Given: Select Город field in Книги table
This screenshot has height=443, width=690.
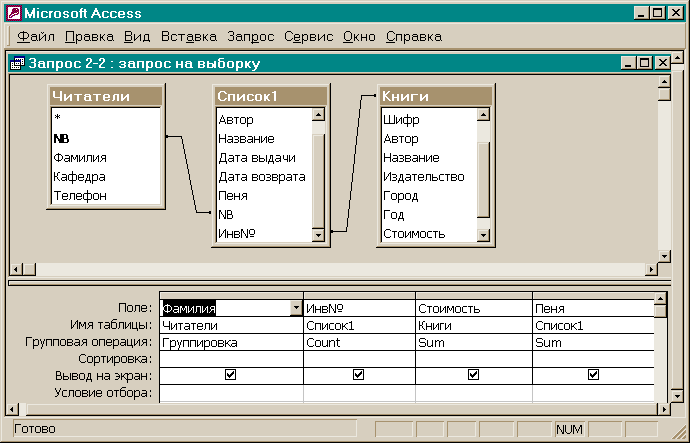Looking at the screenshot, I should tap(429, 195).
